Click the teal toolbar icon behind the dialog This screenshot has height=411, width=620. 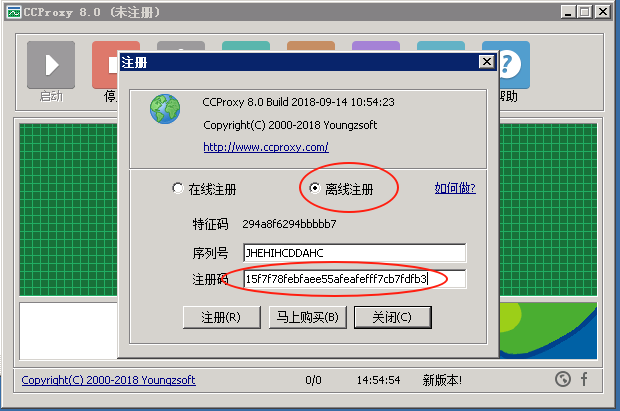246,46
